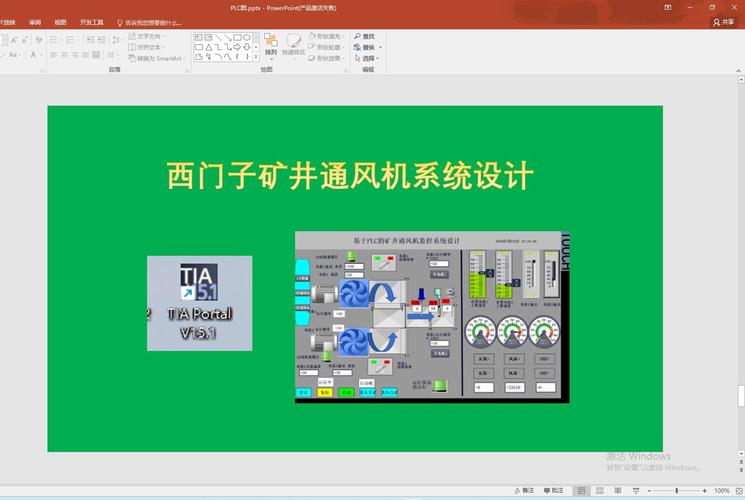Open Convert to SmartArt dropdown
Screen dimensions: 745x500
tap(157, 58)
